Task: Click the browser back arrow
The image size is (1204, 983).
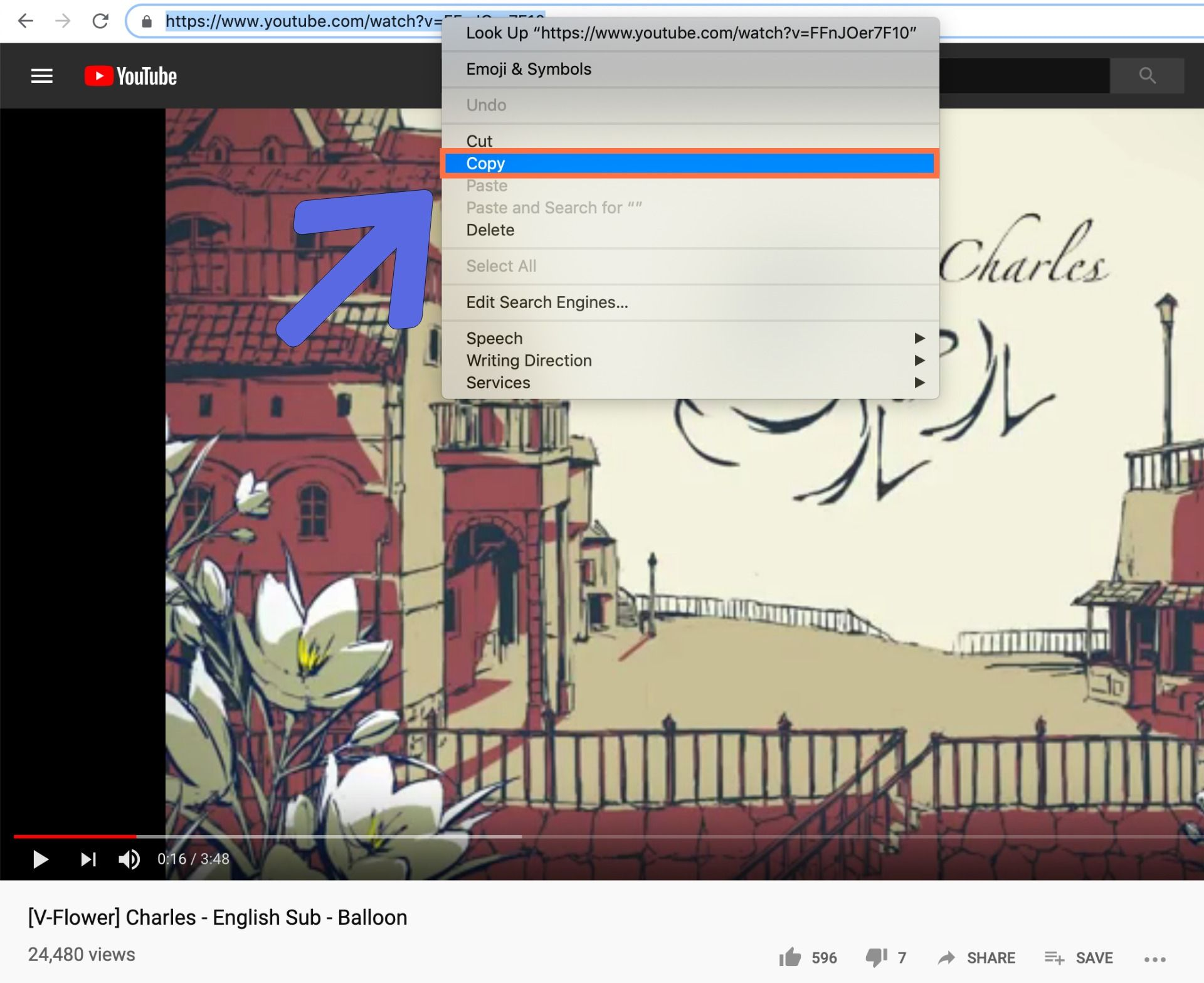Action: coord(26,21)
